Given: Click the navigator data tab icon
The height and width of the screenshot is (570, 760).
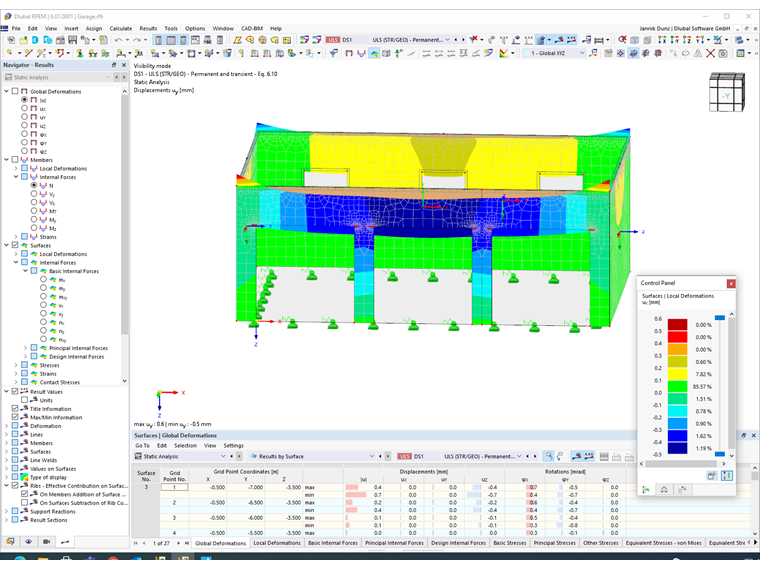Looking at the screenshot, I should click(10, 541).
